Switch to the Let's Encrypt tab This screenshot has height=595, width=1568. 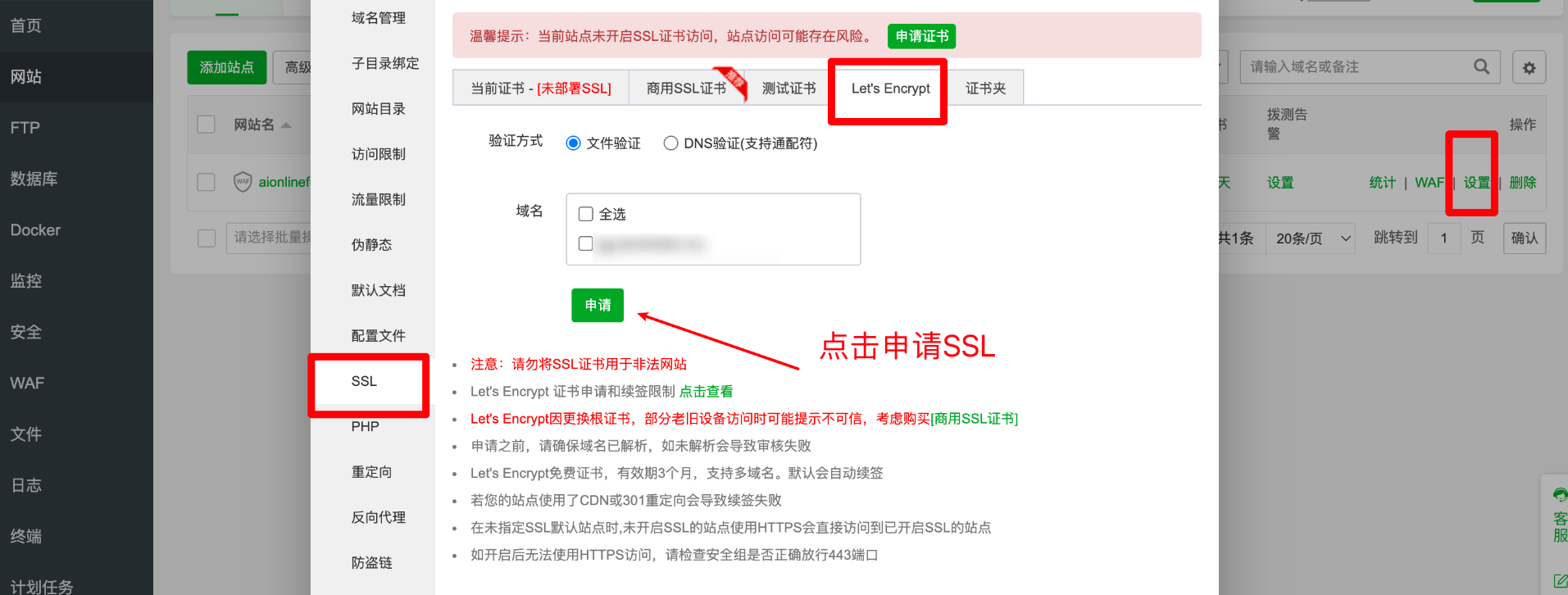890,89
